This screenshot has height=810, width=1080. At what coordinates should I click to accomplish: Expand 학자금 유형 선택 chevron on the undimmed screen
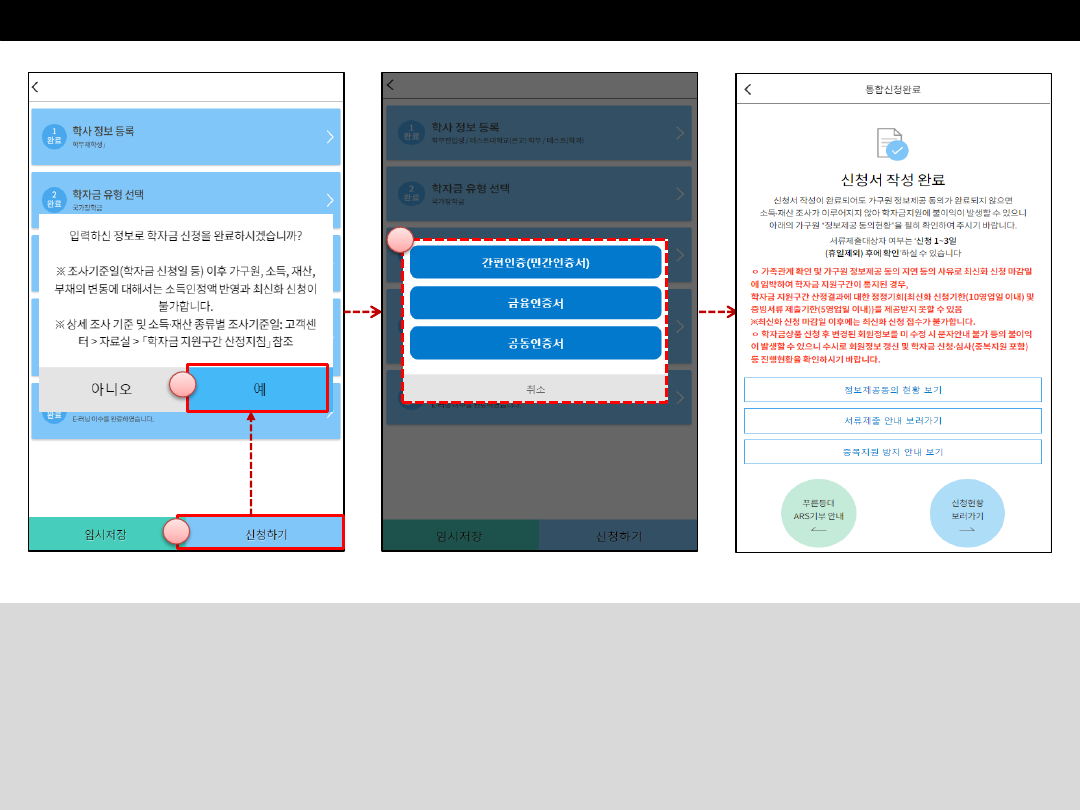click(330, 200)
